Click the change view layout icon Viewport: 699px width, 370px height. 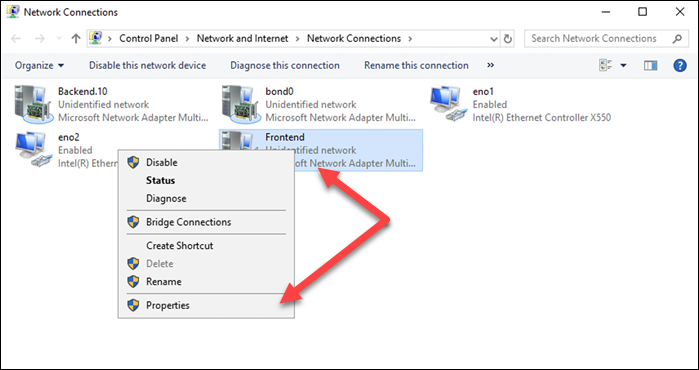[x=605, y=66]
